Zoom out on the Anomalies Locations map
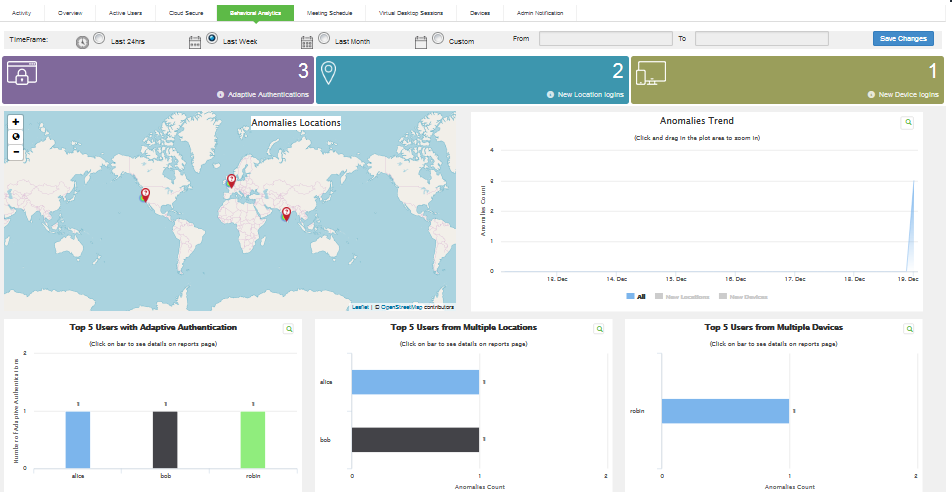Screen dimensions: 952x492 15,152
